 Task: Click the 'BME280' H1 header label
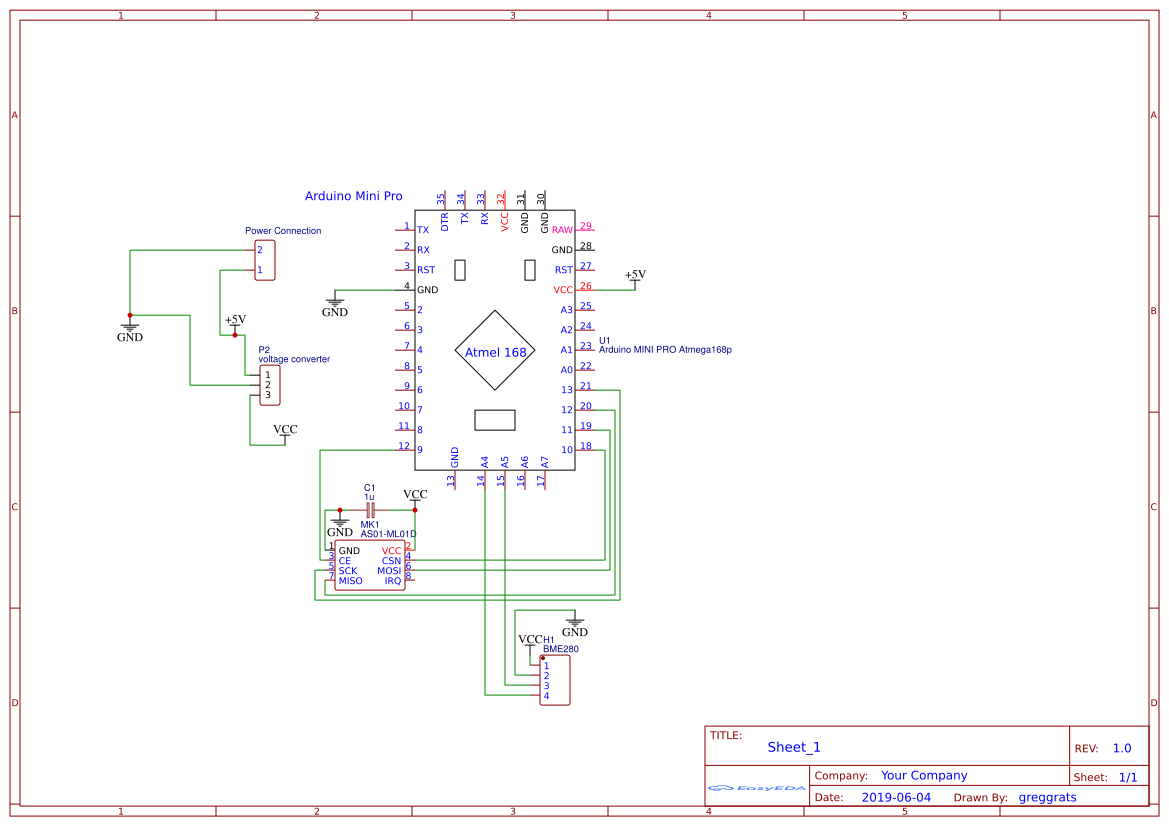(561, 649)
